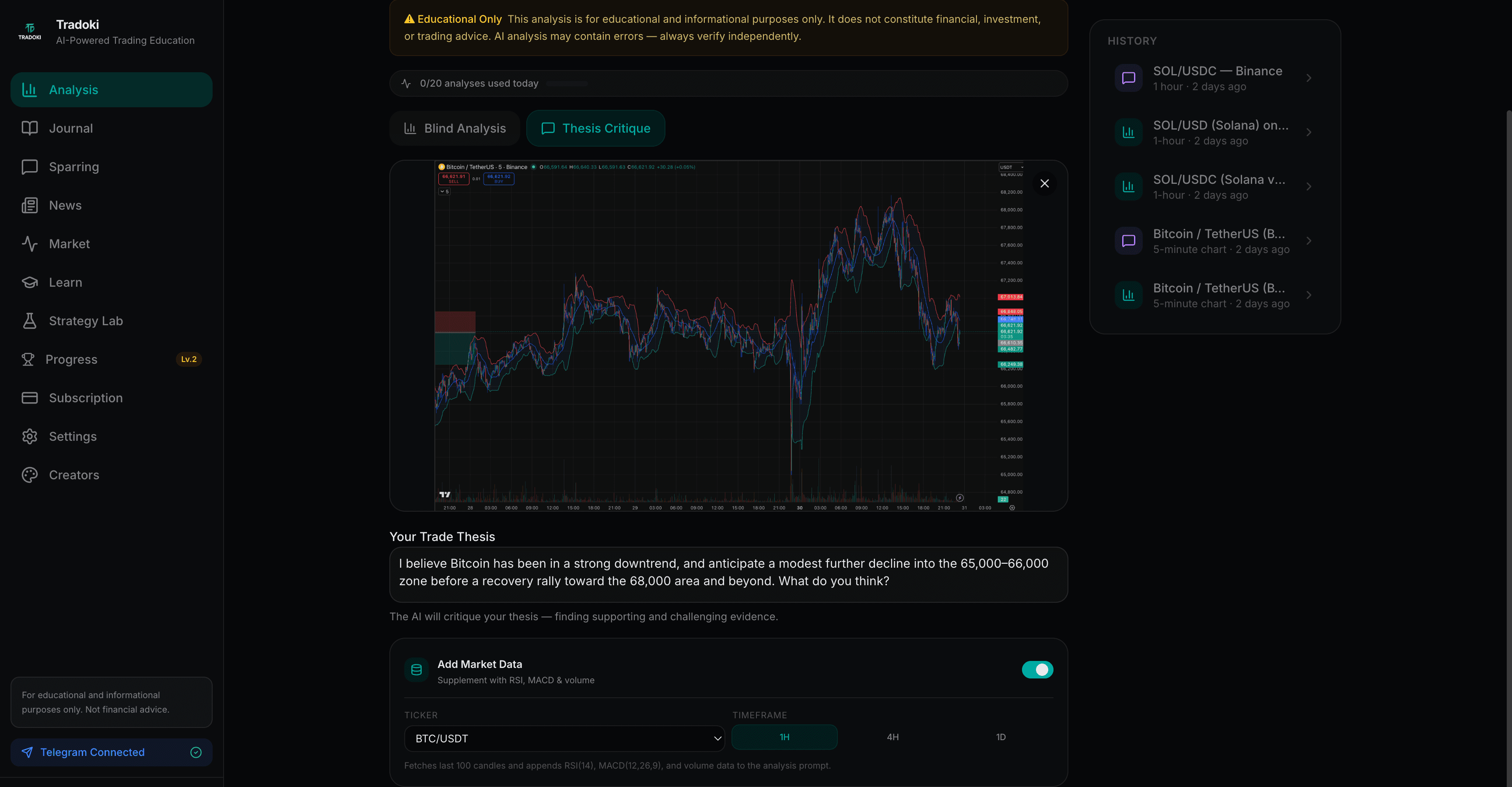Expand SOL/USD (Solana) on... history chevron

pos(1308,132)
